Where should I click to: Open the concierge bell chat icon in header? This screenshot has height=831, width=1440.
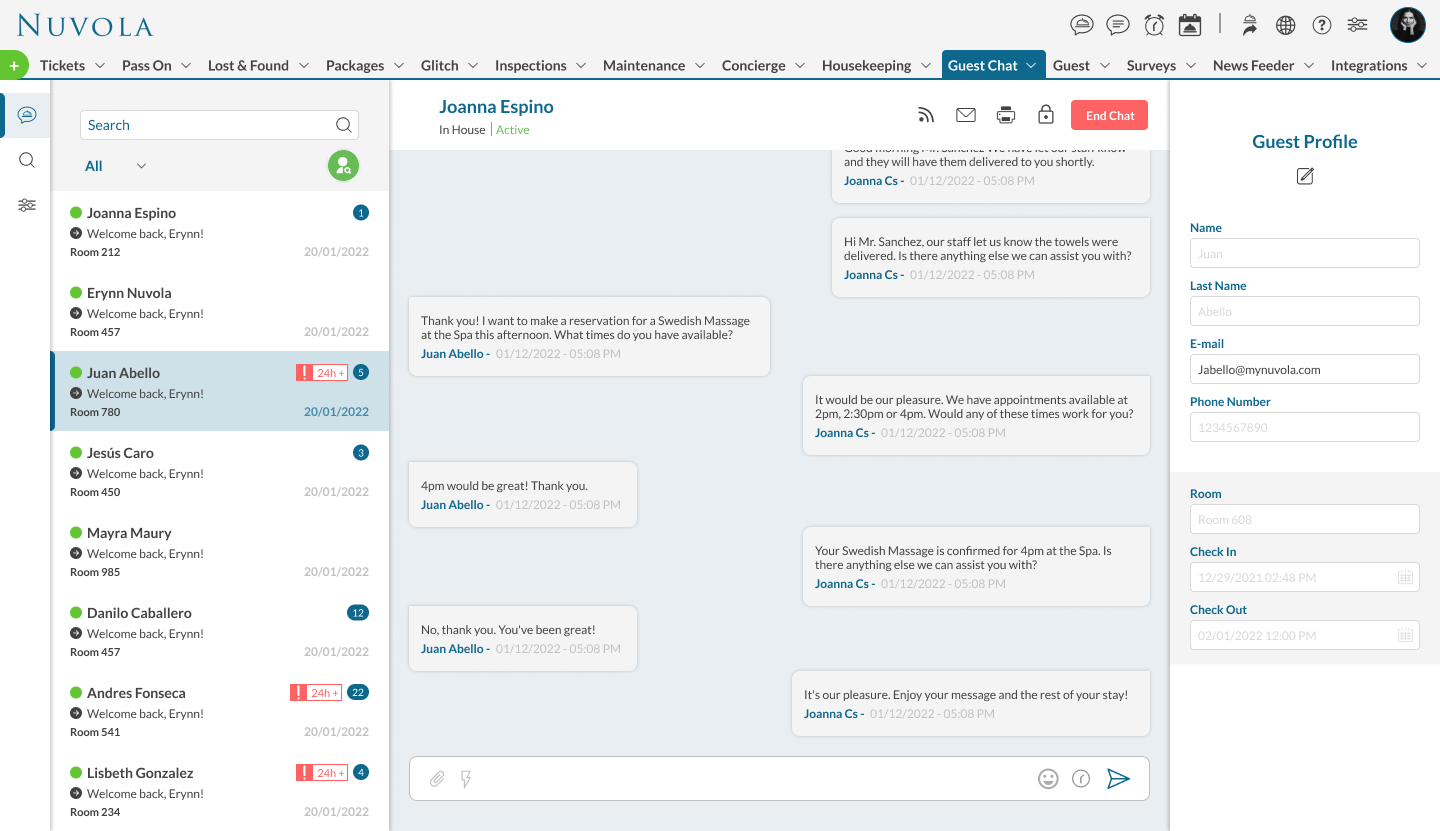click(1082, 25)
